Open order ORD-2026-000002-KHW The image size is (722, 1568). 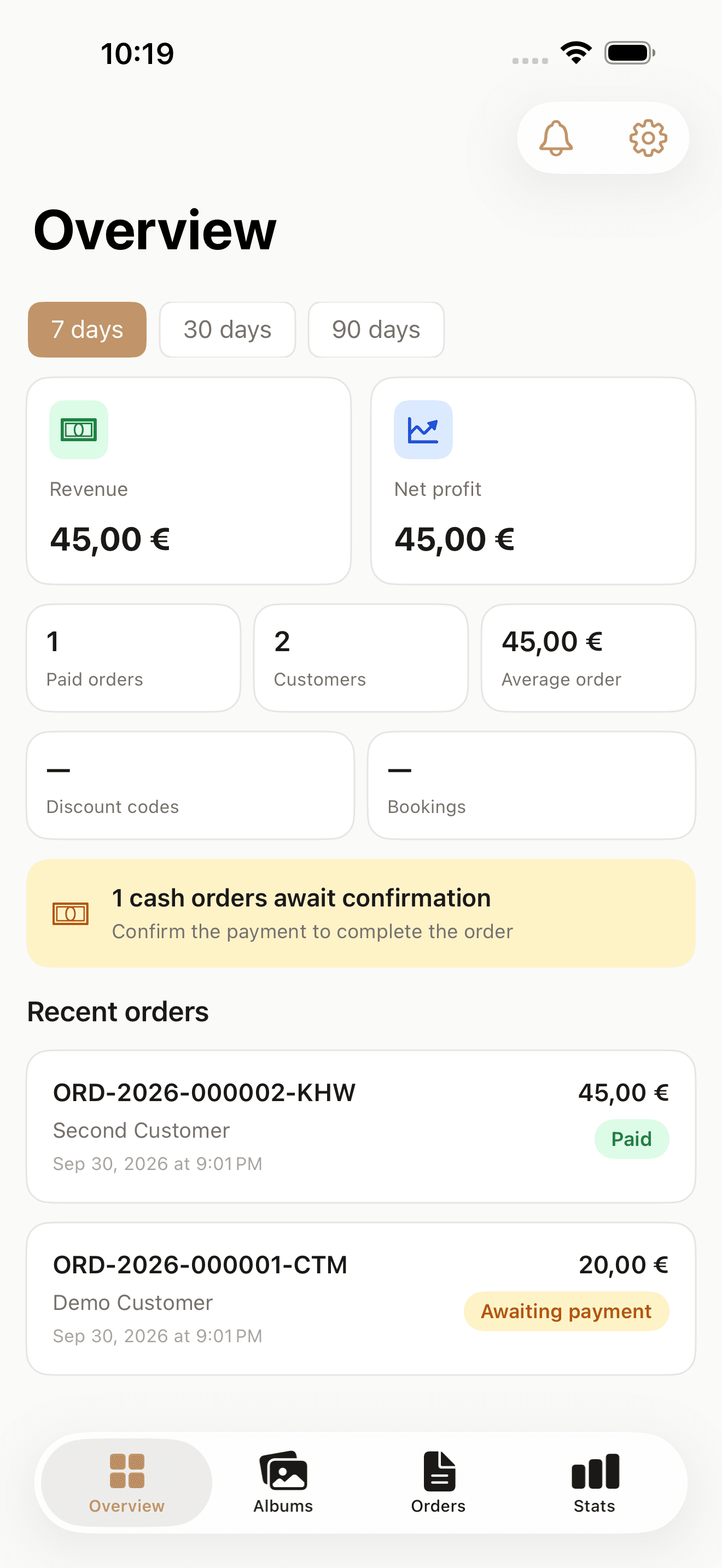361,1126
